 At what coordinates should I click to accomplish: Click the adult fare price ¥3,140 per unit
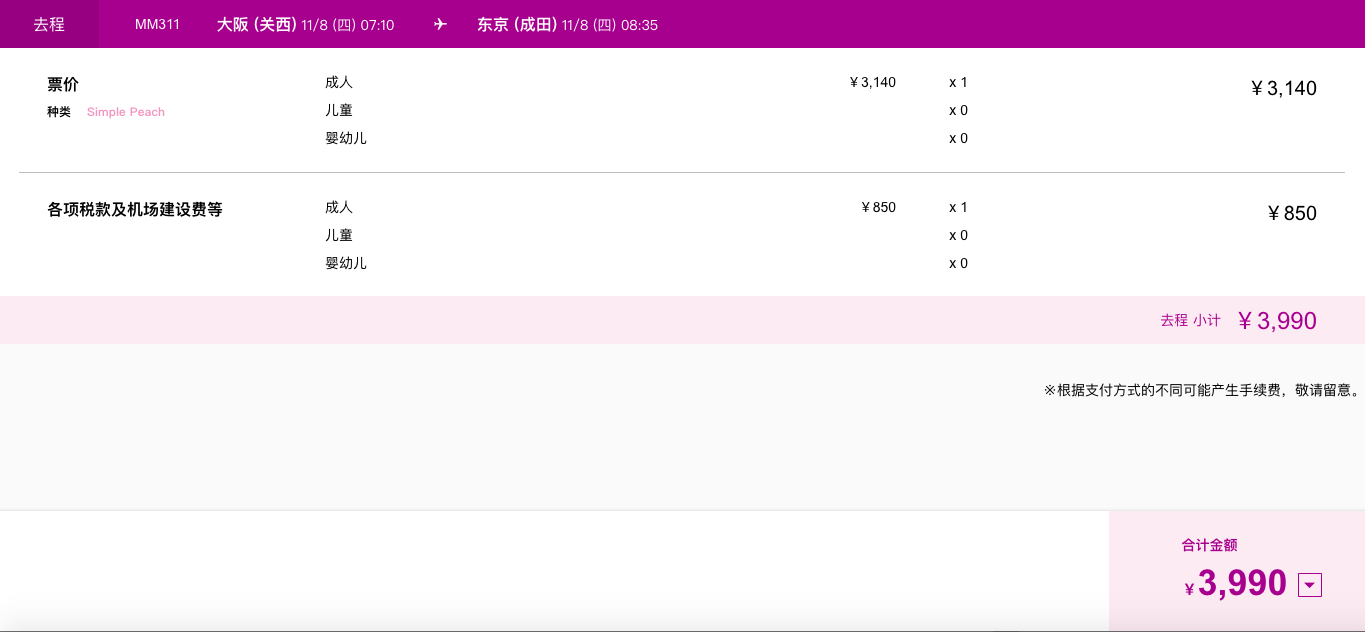click(872, 82)
